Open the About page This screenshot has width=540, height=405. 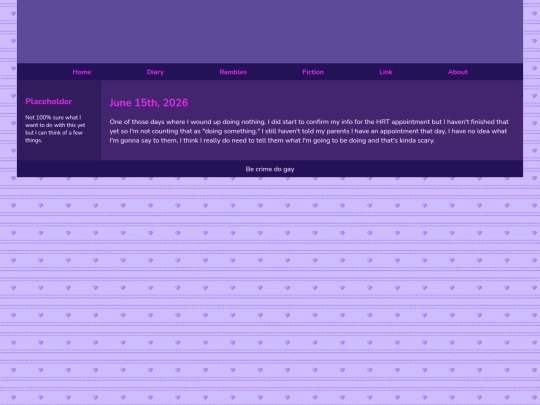pyautogui.click(x=458, y=72)
